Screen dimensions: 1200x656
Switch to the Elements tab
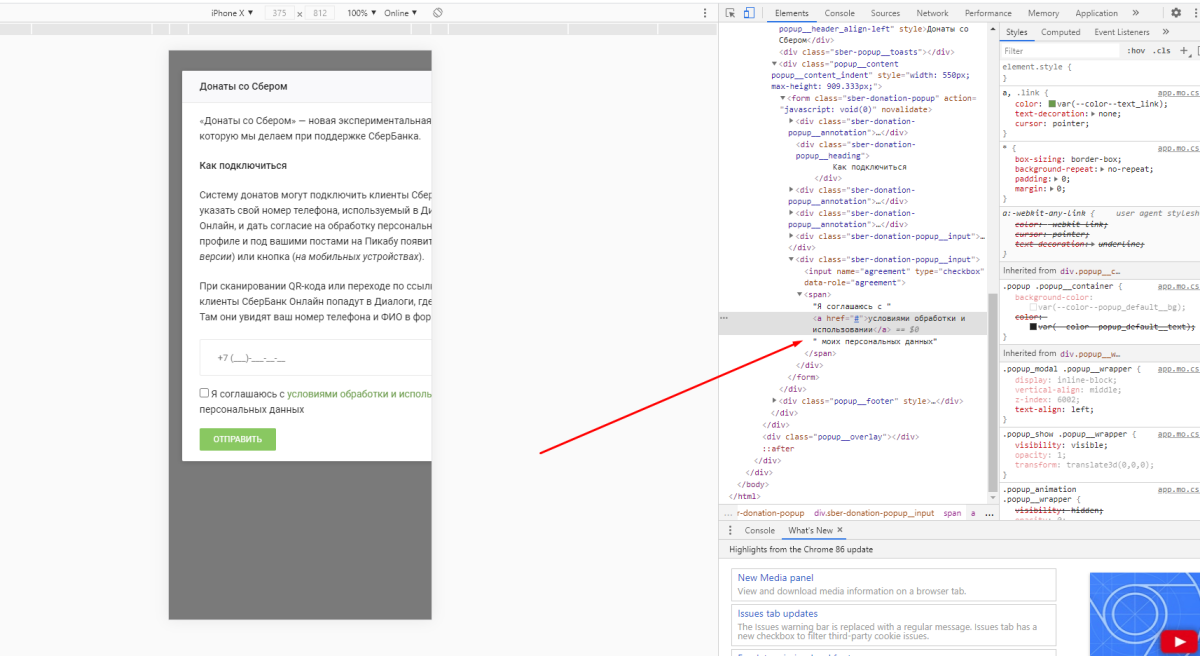click(x=791, y=13)
